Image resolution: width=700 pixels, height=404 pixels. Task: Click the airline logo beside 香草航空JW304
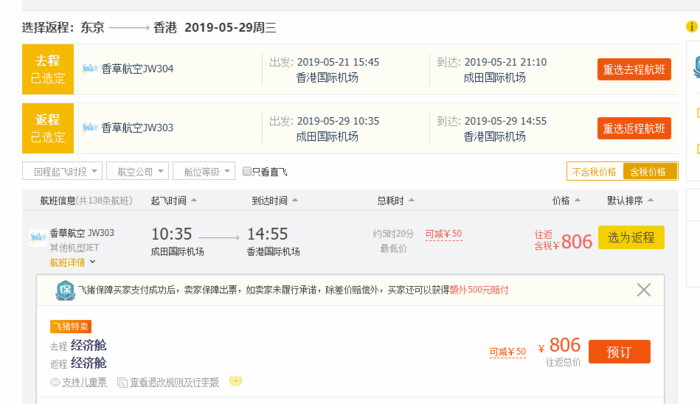[90, 69]
